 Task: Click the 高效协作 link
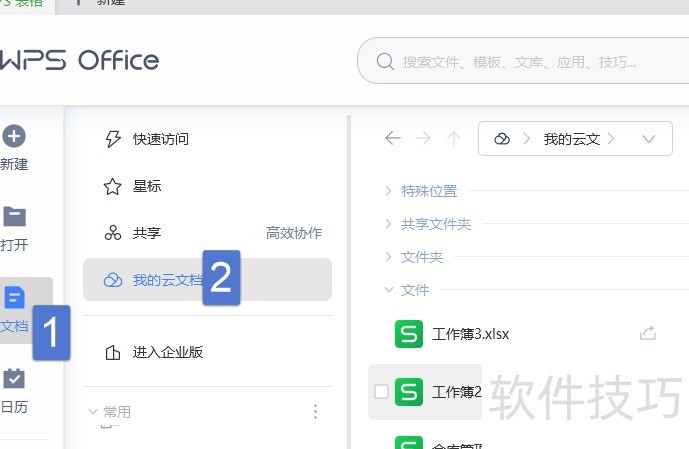tap(294, 233)
